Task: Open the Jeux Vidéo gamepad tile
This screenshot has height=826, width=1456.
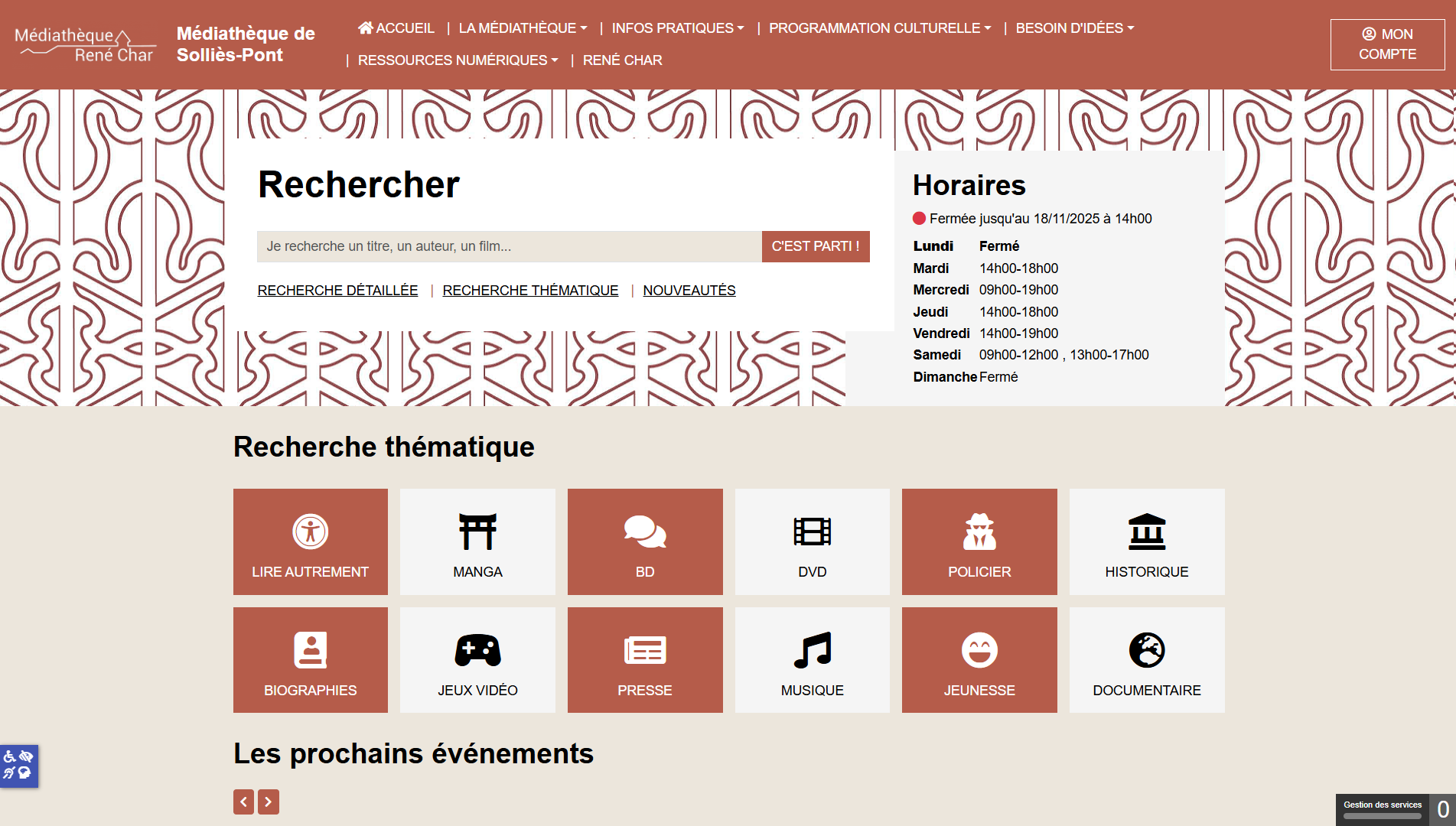Action: pyautogui.click(x=477, y=660)
